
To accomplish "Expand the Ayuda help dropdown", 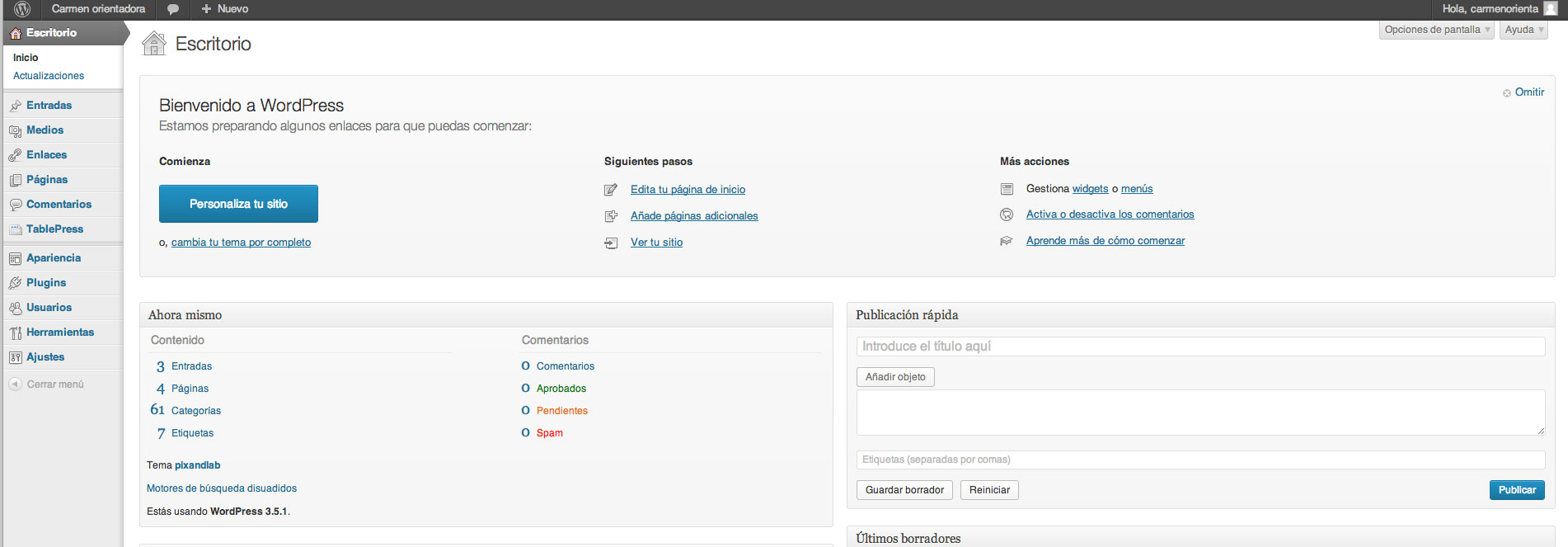I will click(x=1523, y=30).
